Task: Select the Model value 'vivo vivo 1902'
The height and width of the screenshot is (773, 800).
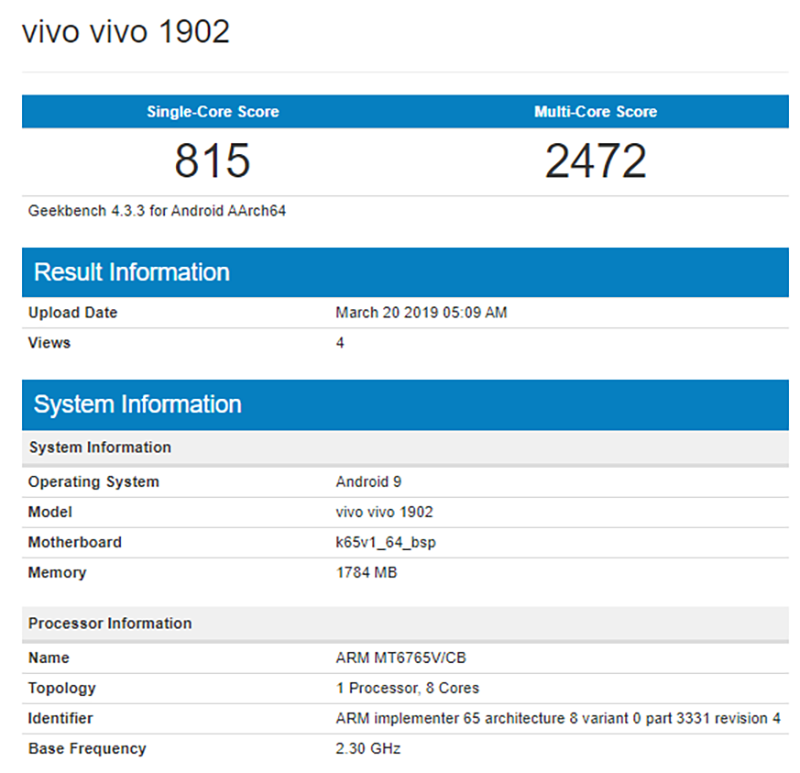Action: pyautogui.click(x=384, y=512)
